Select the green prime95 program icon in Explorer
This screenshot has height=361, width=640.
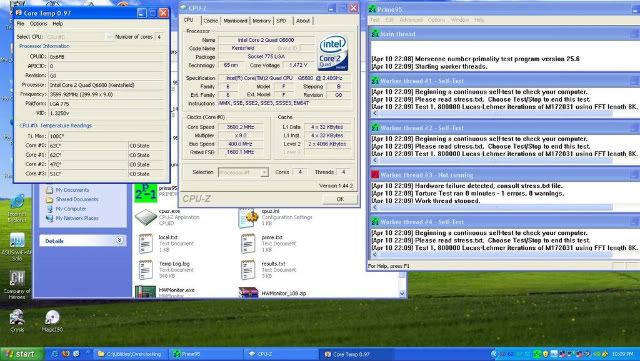145,193
